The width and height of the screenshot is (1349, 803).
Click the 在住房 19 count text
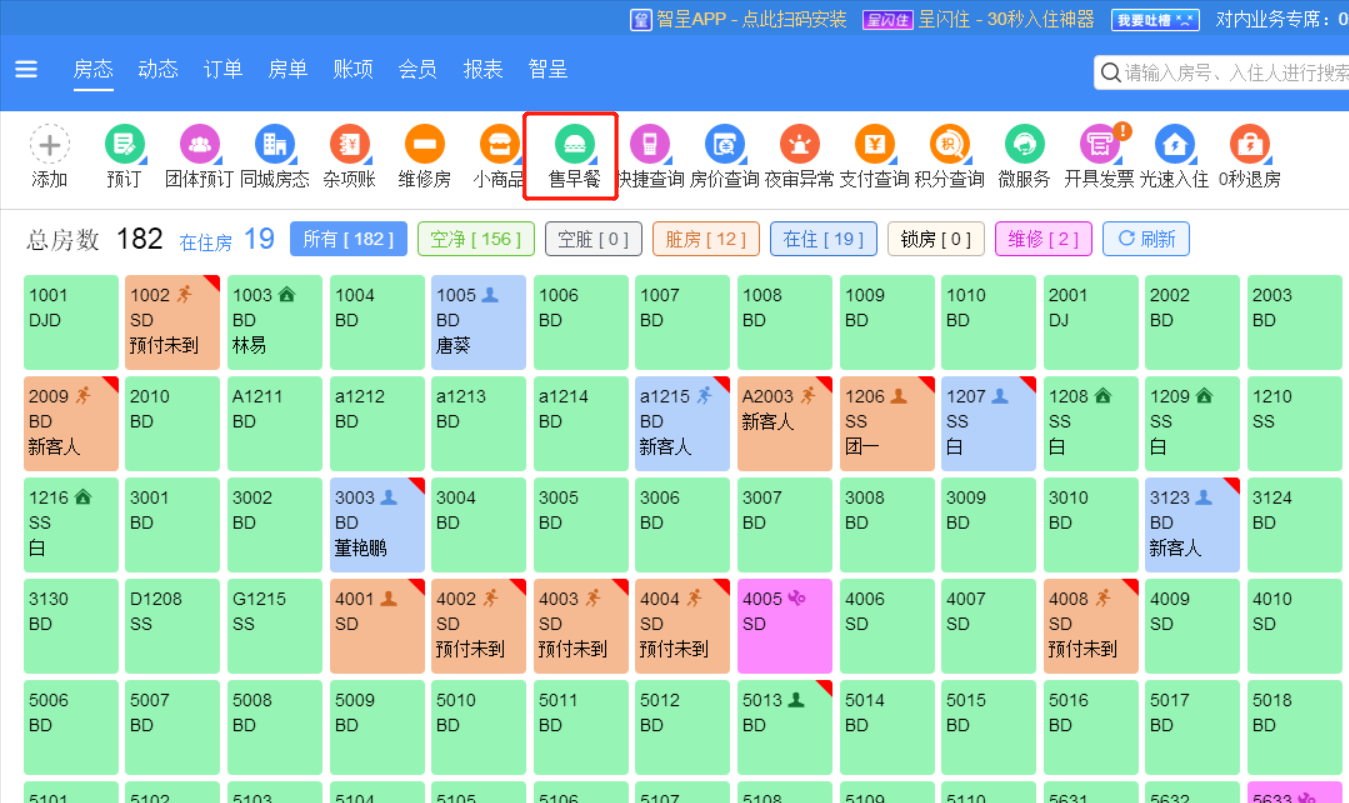click(227, 240)
